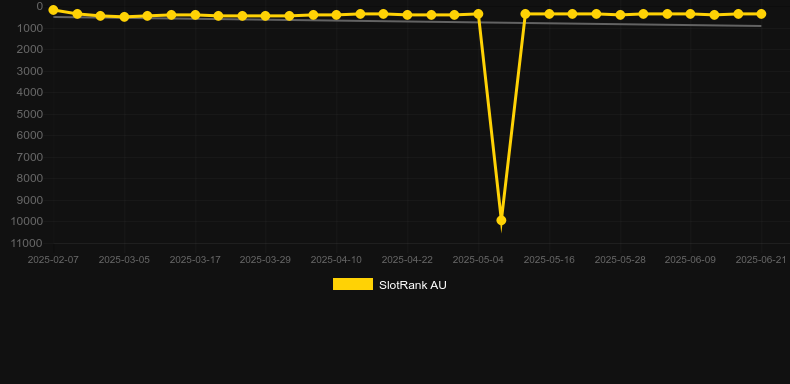Click the 10000 y-axis tick label
This screenshot has height=384, width=790.
(29, 222)
